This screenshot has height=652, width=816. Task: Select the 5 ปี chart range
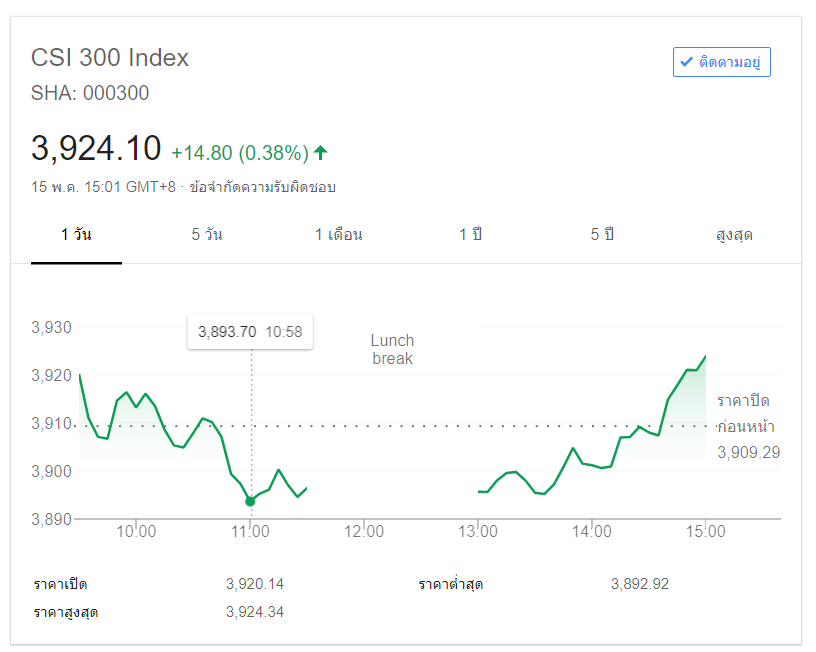[601, 235]
